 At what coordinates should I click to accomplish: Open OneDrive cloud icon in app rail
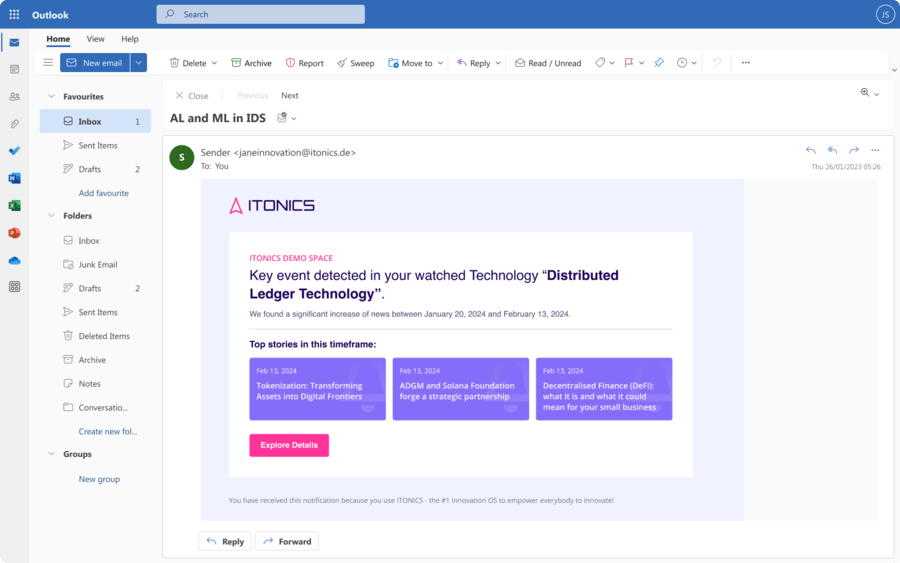[x=14, y=261]
